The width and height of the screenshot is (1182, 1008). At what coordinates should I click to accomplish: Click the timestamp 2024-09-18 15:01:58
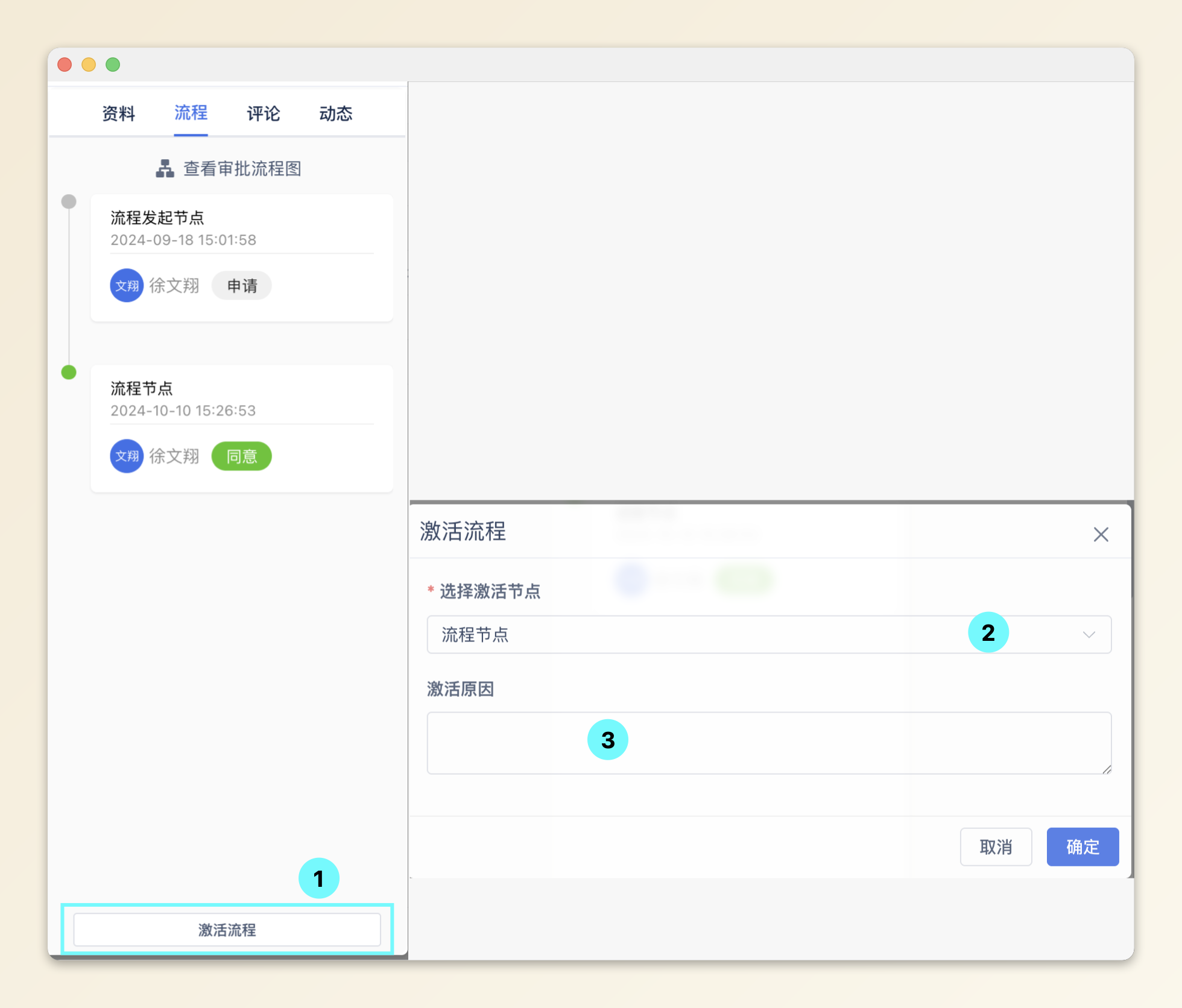(x=183, y=240)
